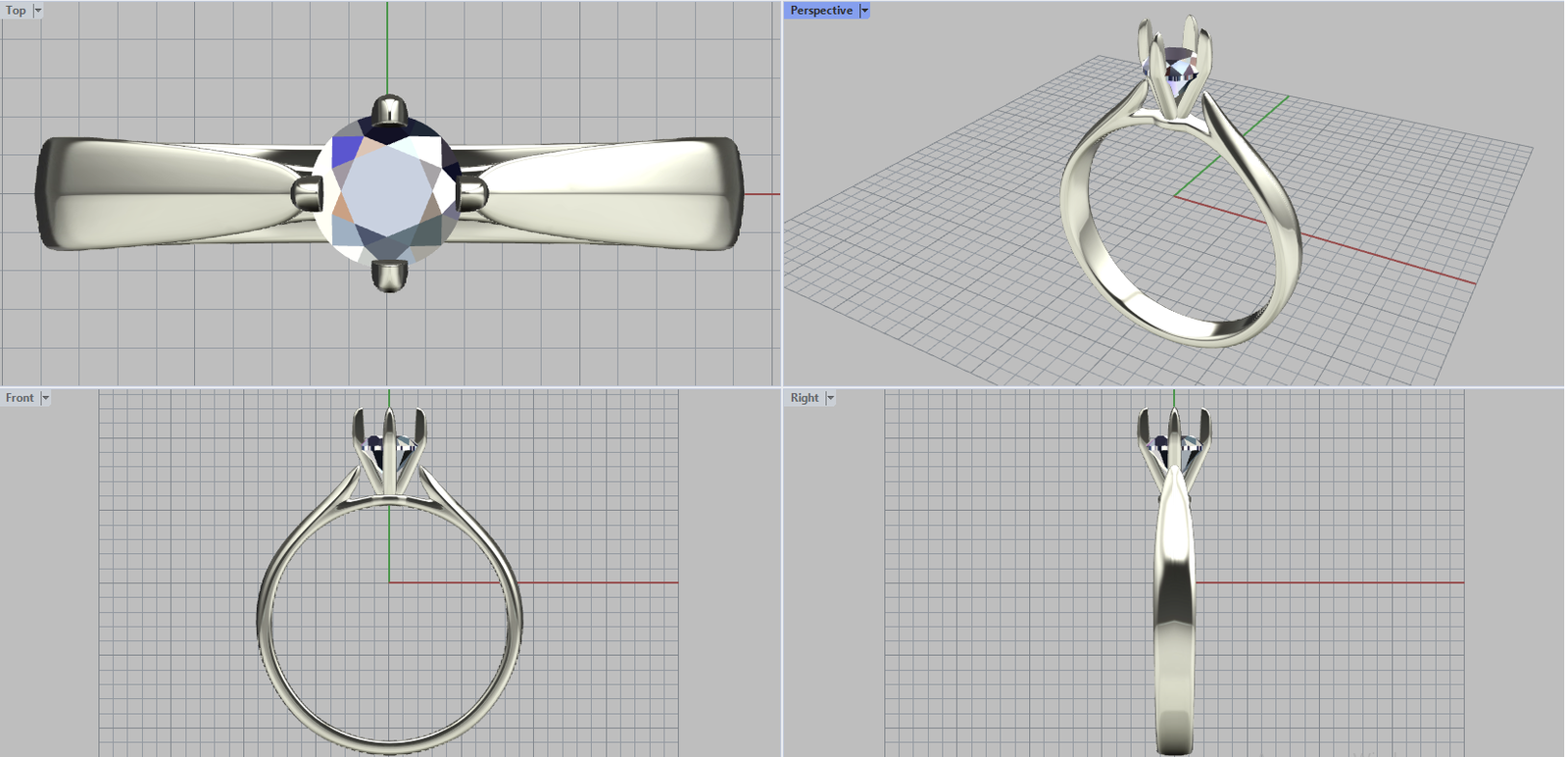Click the Right viewport title label

pos(805,398)
